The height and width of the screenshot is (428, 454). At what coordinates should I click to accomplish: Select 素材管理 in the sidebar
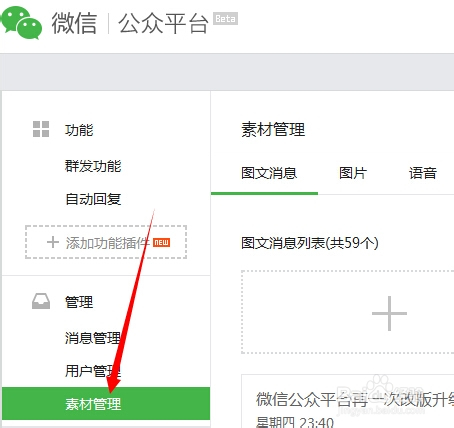point(106,403)
